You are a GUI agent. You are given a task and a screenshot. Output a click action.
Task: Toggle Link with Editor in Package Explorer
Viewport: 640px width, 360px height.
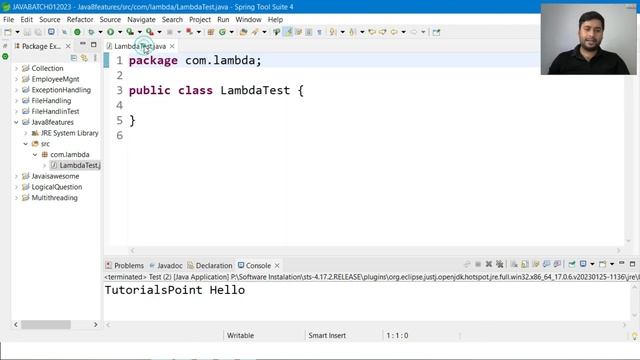84,58
